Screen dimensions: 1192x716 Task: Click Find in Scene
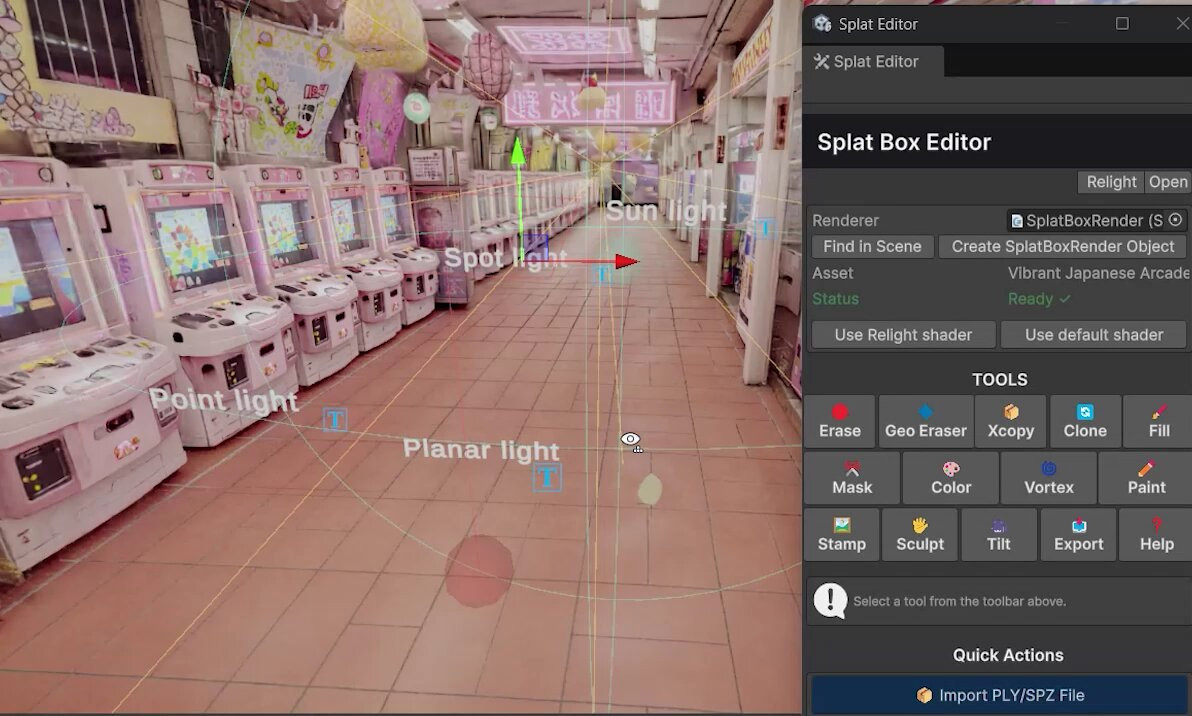tap(872, 246)
